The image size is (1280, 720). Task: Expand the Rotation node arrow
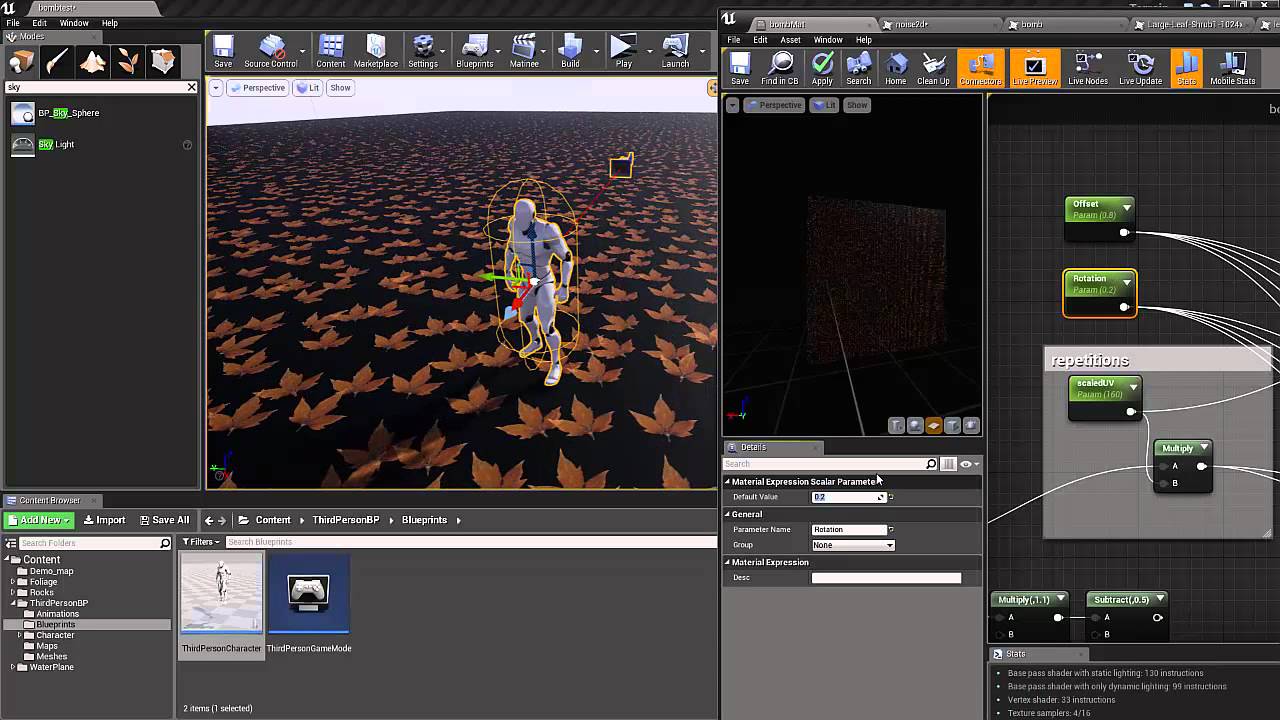coord(1126,283)
